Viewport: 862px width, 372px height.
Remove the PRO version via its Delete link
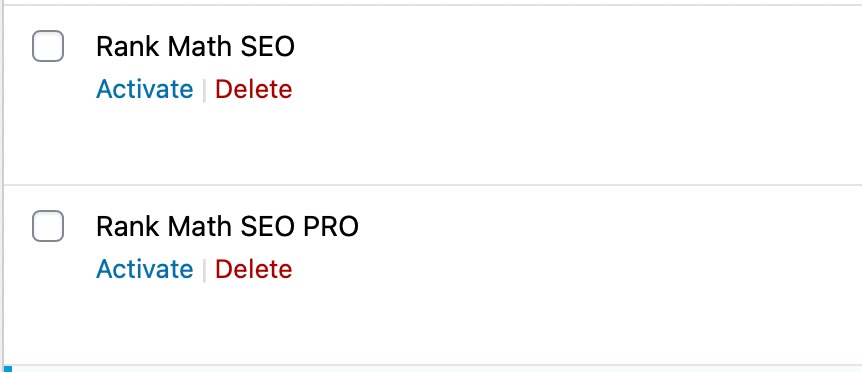253,269
